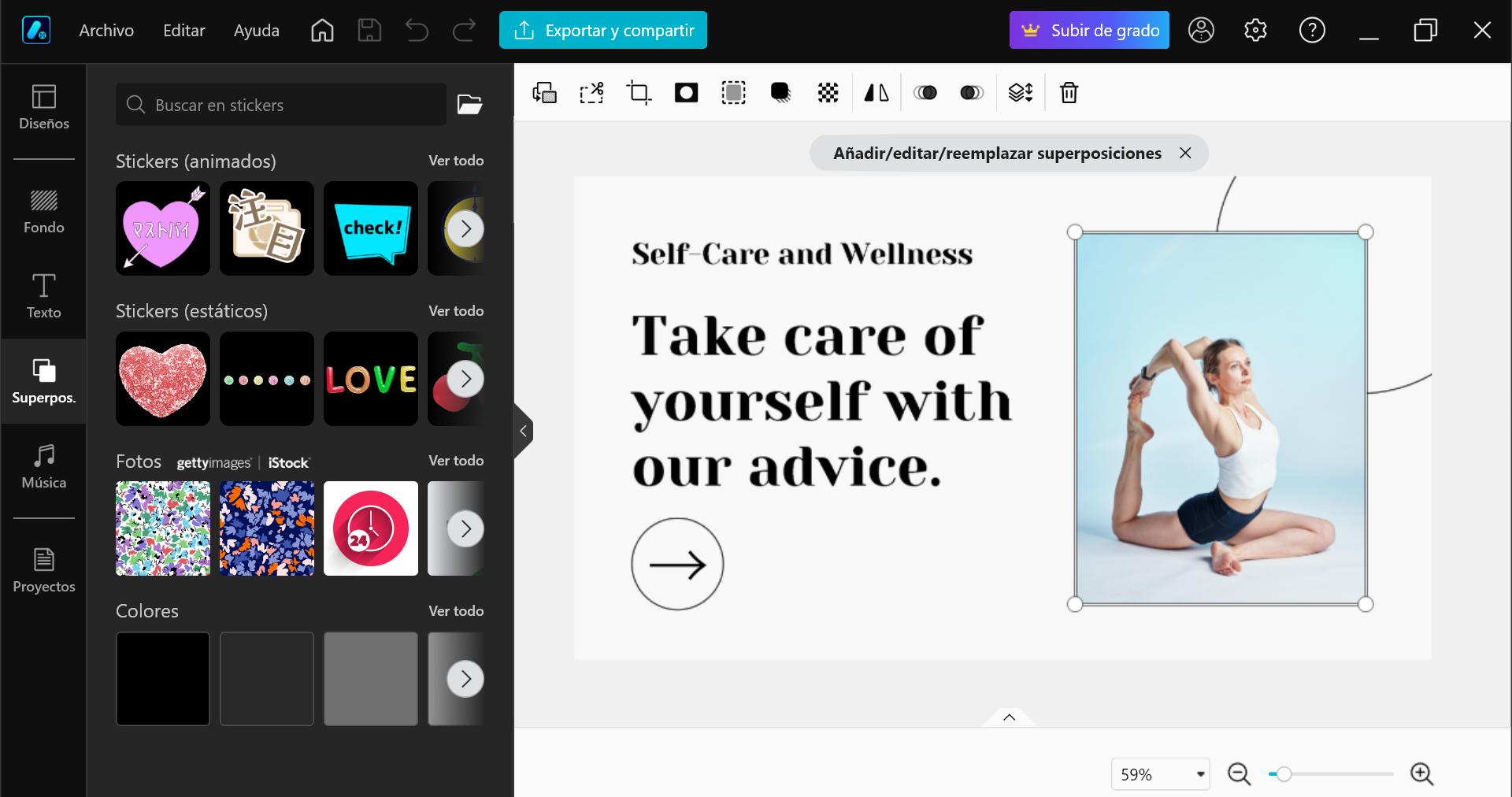
Task: Open the Archivo menu
Action: click(x=106, y=30)
